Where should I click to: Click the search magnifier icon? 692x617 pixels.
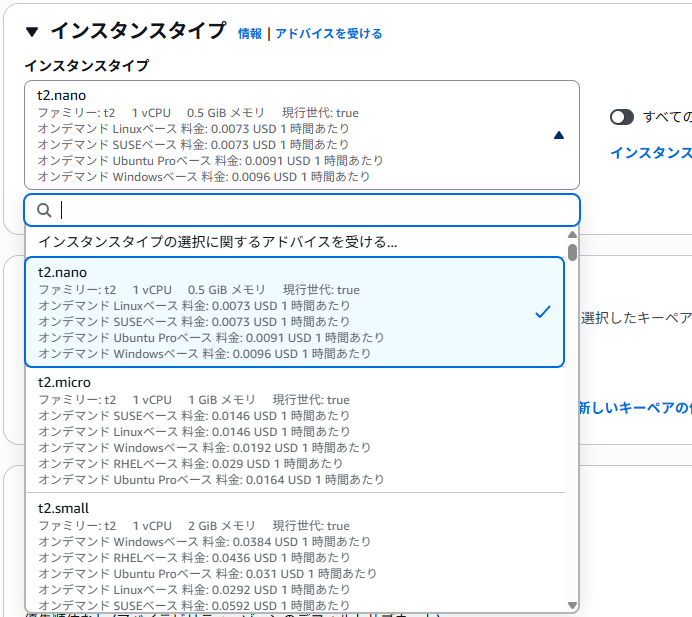44,210
